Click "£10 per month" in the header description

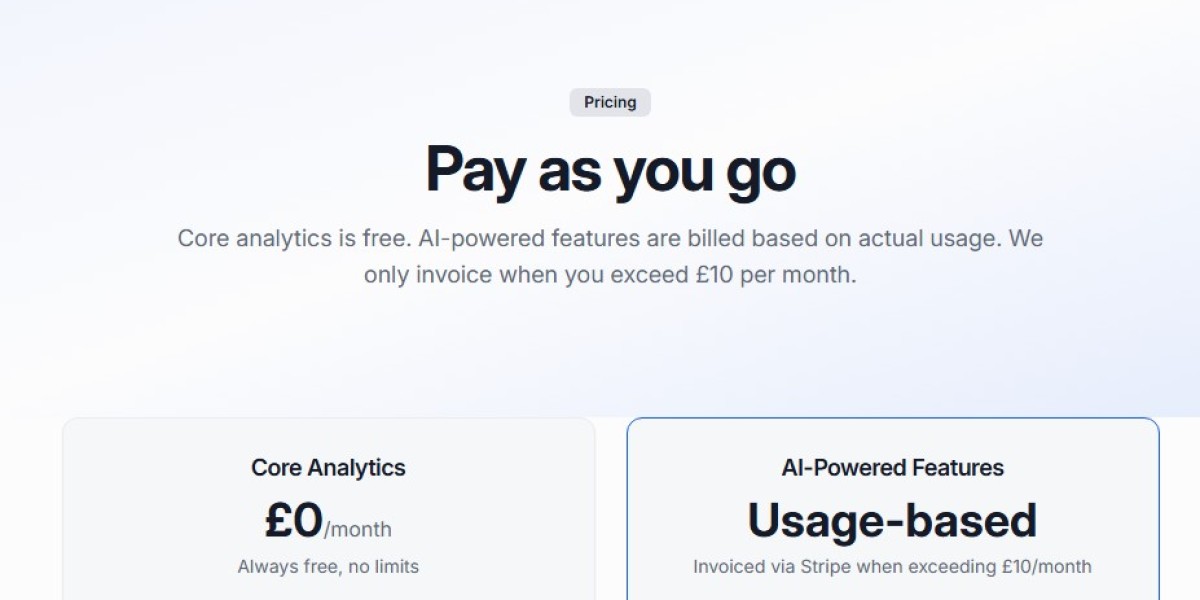tap(775, 274)
